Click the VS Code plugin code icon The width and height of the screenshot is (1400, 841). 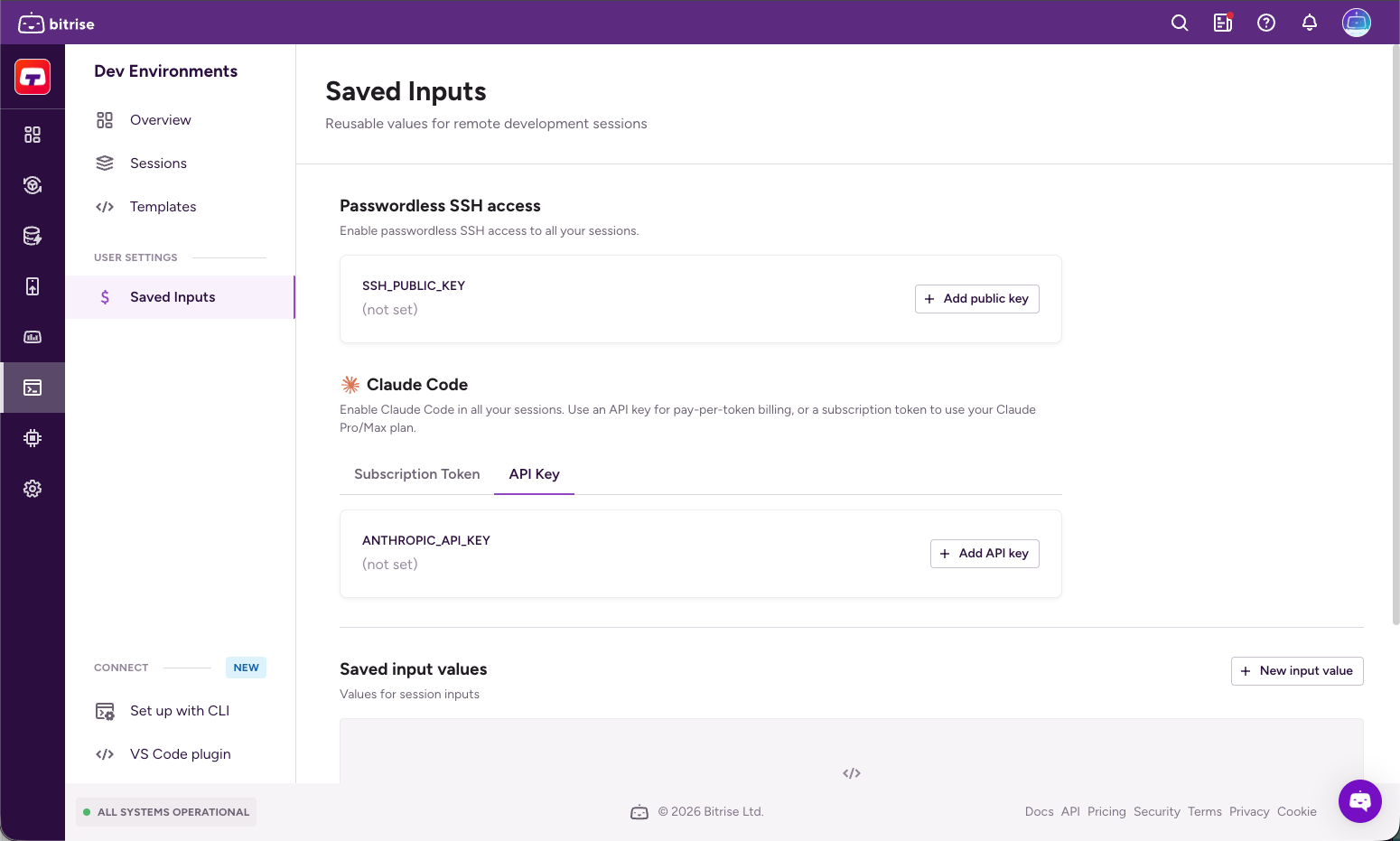pos(105,754)
